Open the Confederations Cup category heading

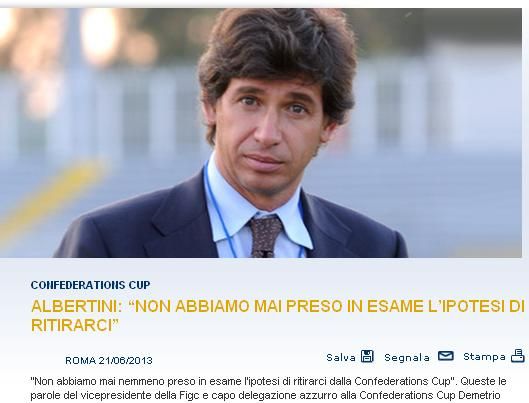[x=90, y=285]
